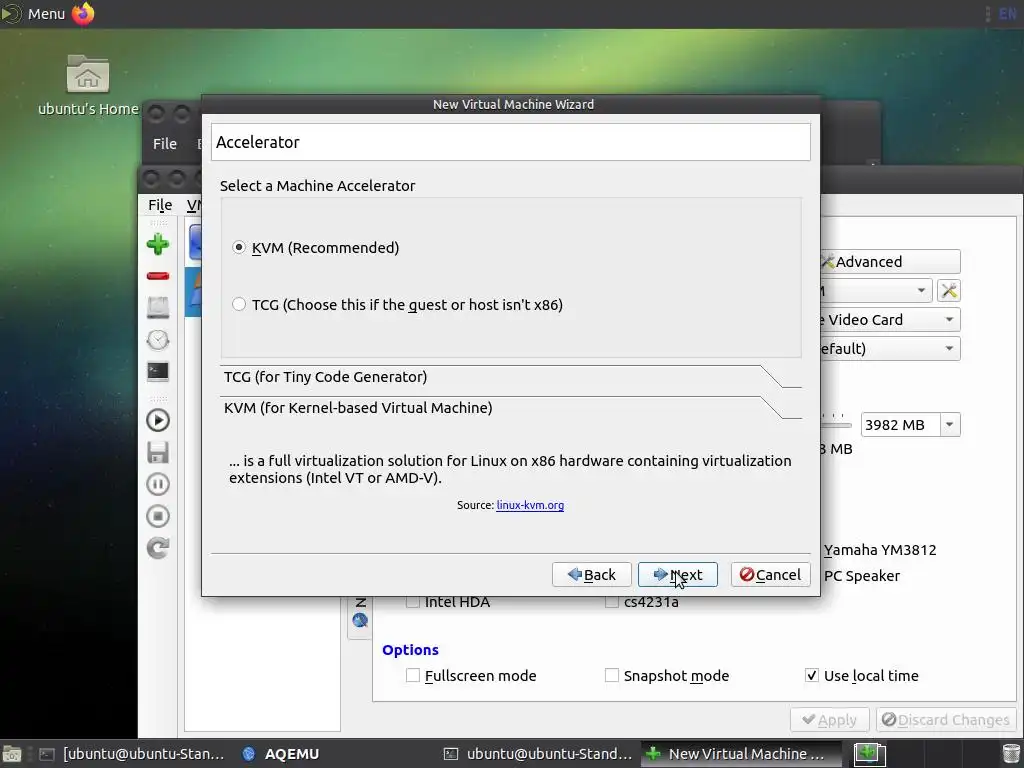This screenshot has width=1024, height=768.
Task: Click the clock icon in AQEMU toolbar
Action: [x=157, y=340]
